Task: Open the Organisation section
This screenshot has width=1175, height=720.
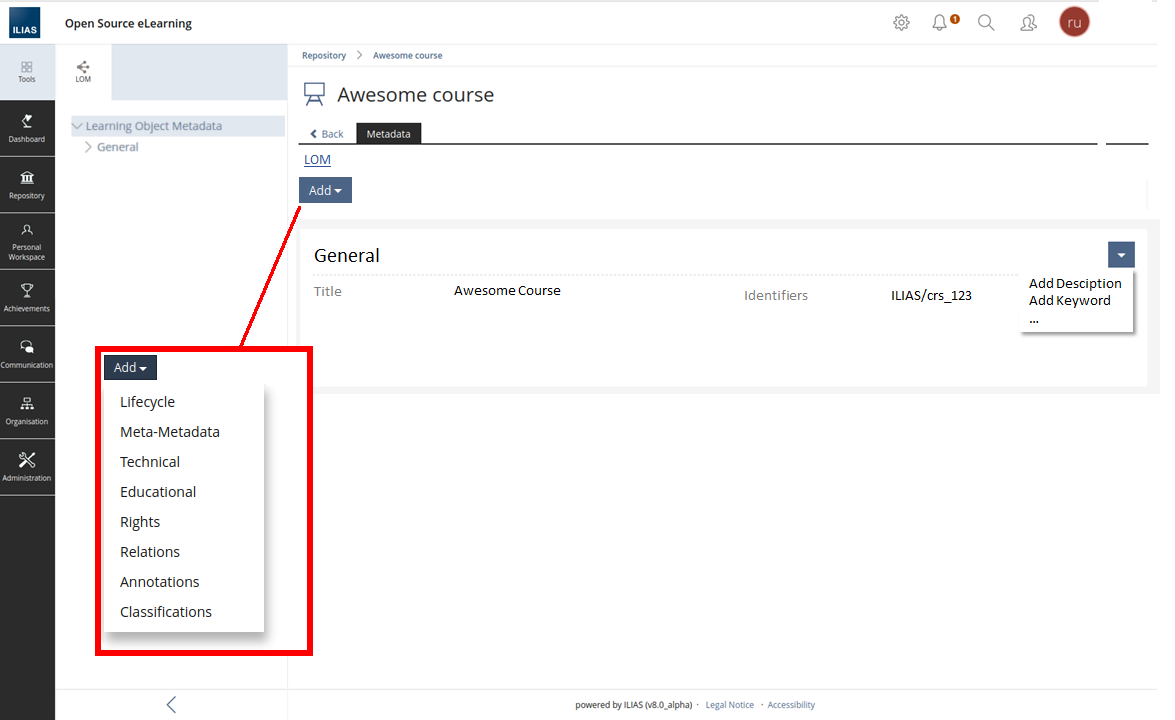Action: tap(27, 411)
